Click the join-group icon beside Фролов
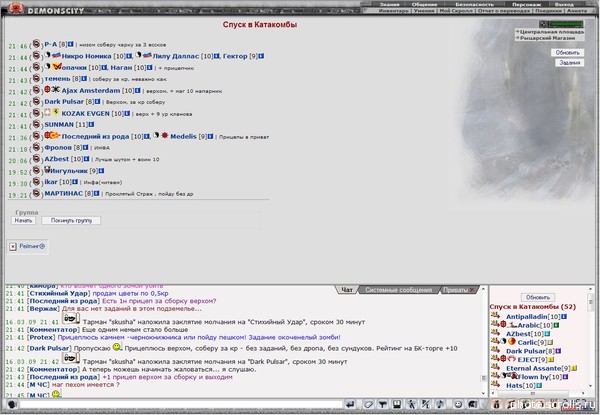600x415 pixels. pos(36,147)
